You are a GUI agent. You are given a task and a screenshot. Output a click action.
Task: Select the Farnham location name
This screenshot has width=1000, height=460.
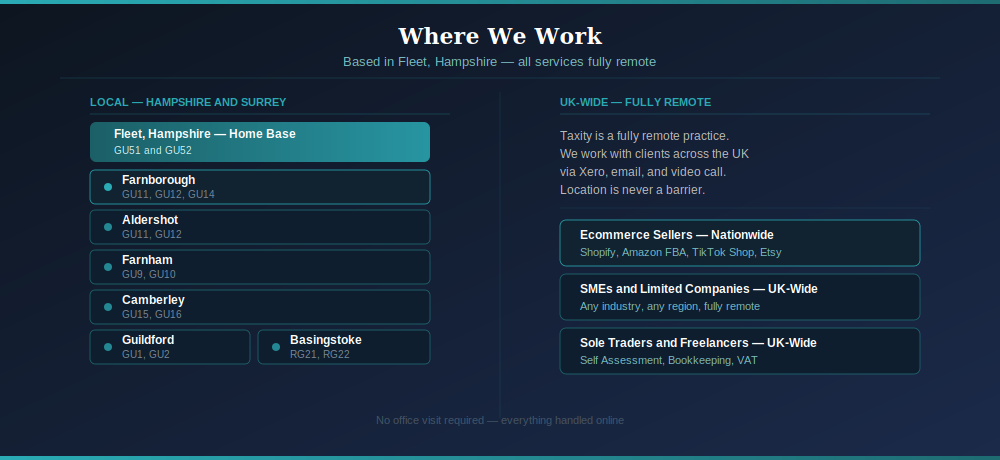(x=147, y=260)
